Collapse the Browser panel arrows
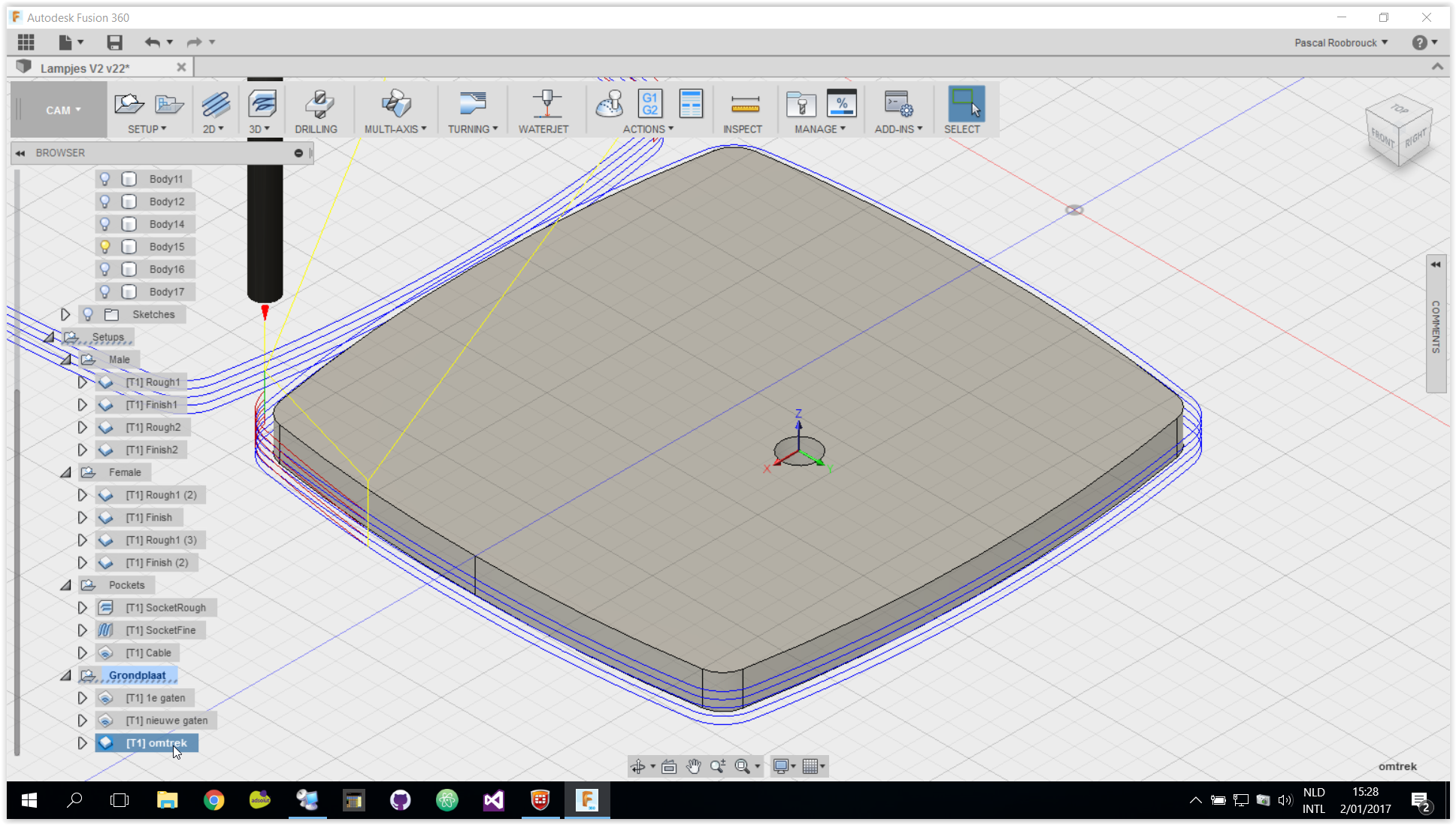The image size is (1456, 825). coord(20,153)
